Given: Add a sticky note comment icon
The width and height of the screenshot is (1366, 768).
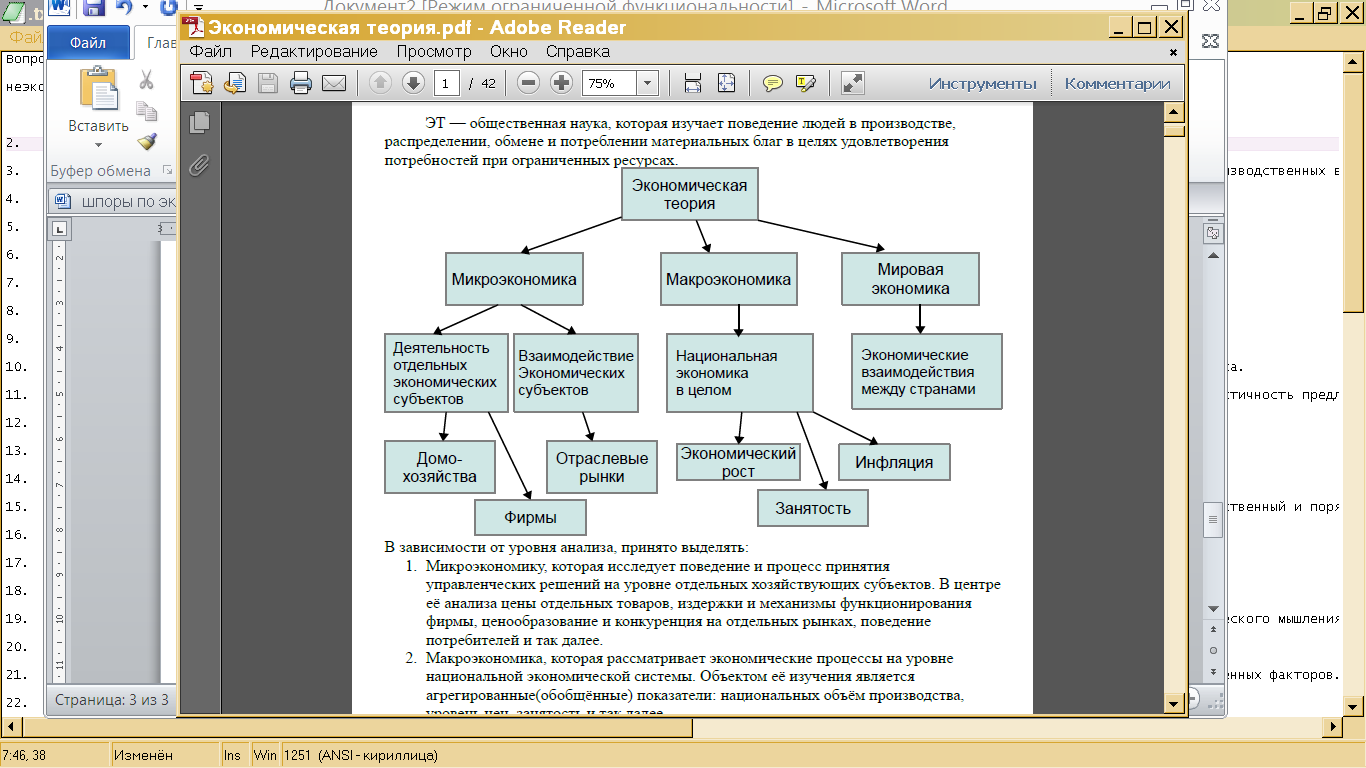Looking at the screenshot, I should tap(772, 83).
